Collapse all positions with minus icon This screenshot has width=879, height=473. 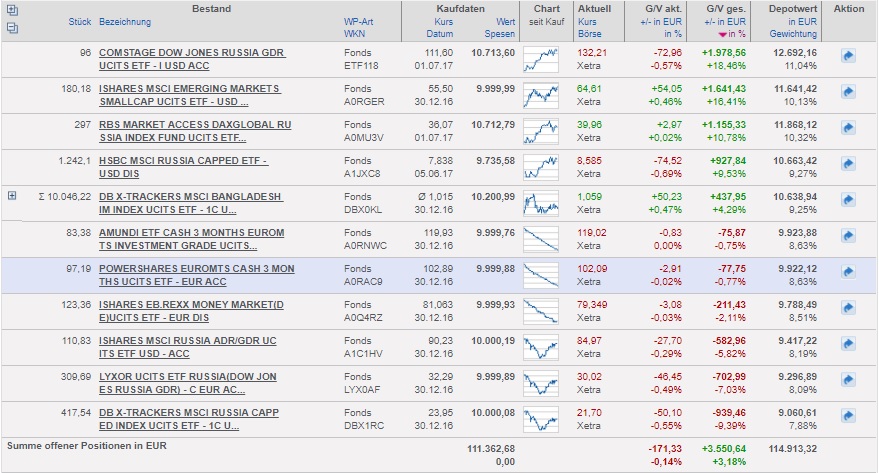11,27
